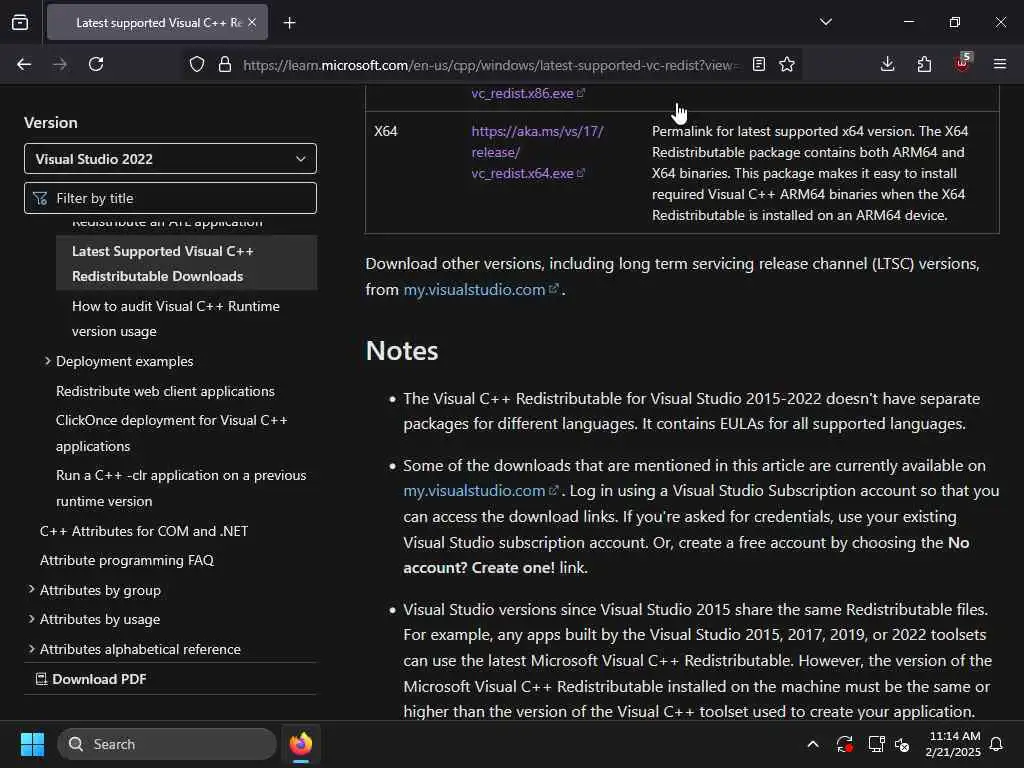The image size is (1024, 768).
Task: Expand Attributes by group
Action: point(100,590)
